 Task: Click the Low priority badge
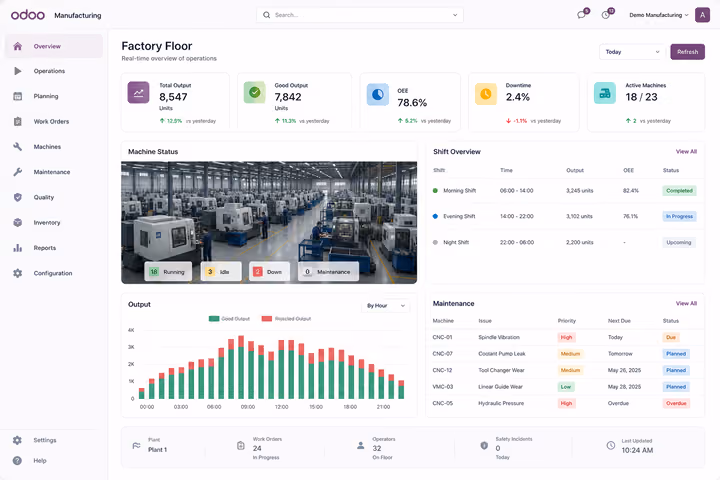point(566,387)
